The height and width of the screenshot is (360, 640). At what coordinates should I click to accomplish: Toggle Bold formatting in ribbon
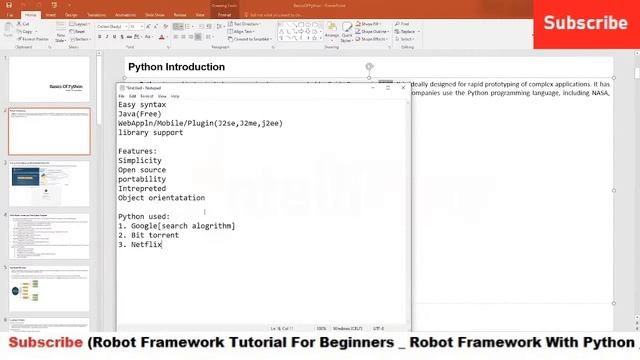(x=100, y=37)
